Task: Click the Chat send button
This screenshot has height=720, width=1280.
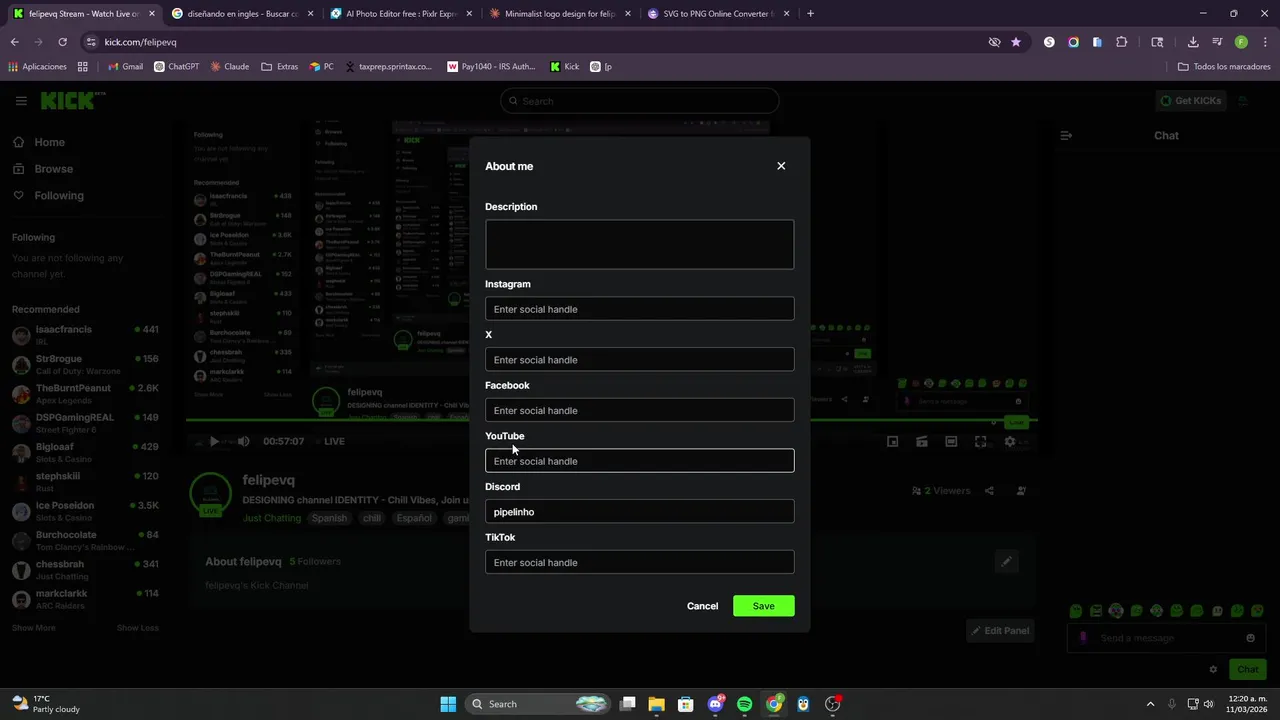Action: coord(1248,669)
